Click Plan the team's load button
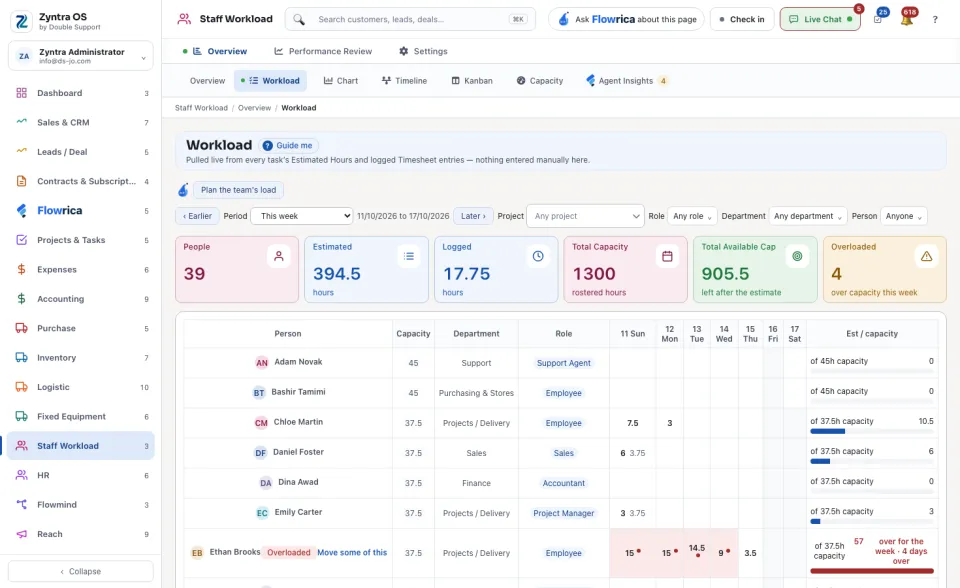The image size is (960, 588). point(238,190)
